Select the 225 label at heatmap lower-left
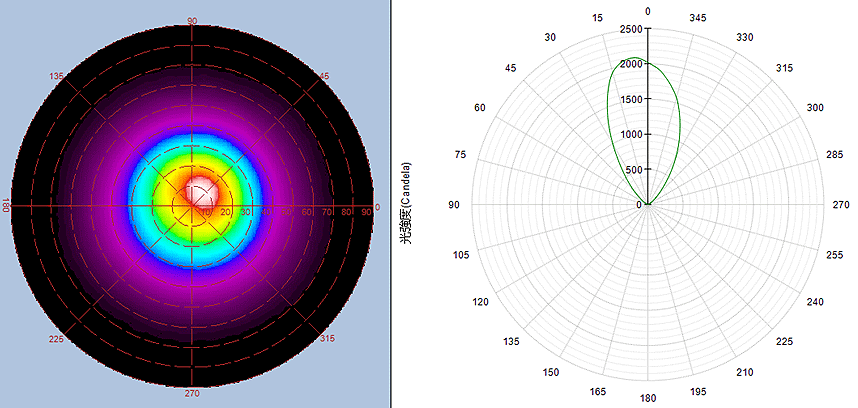 click(x=57, y=340)
